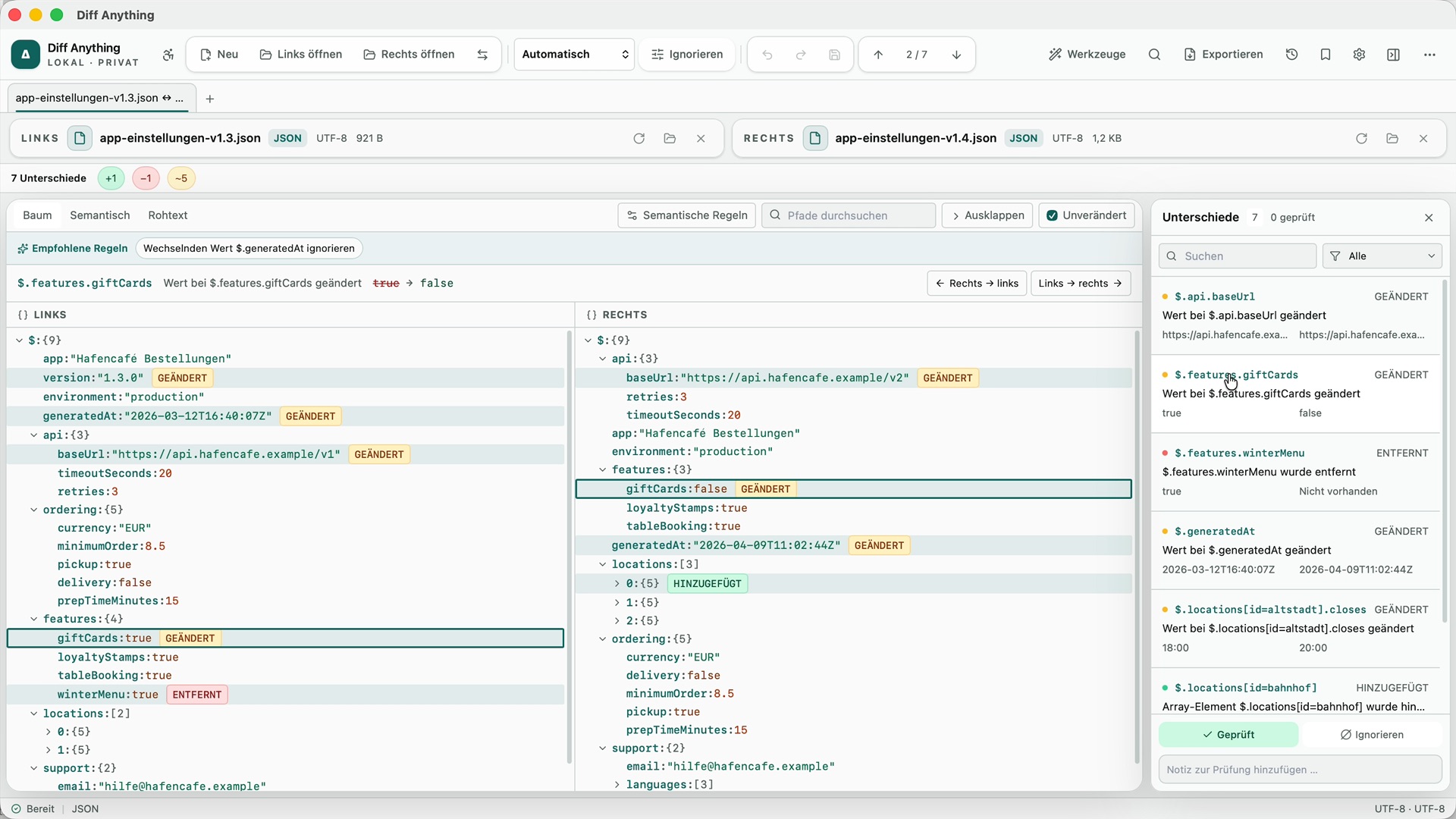This screenshot has width=1456, height=819.
Task: Click the swap sides icon in toolbar
Action: tap(482, 55)
